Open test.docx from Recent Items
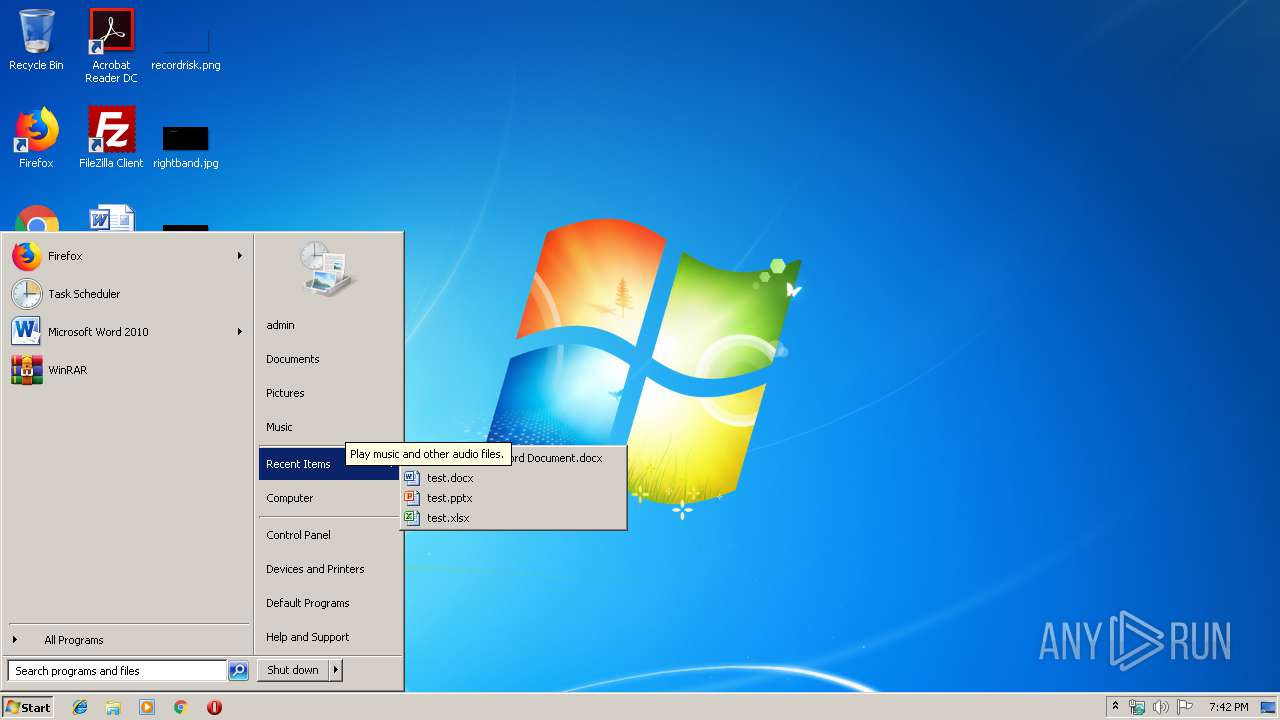The width and height of the screenshot is (1280, 720). coord(513,478)
